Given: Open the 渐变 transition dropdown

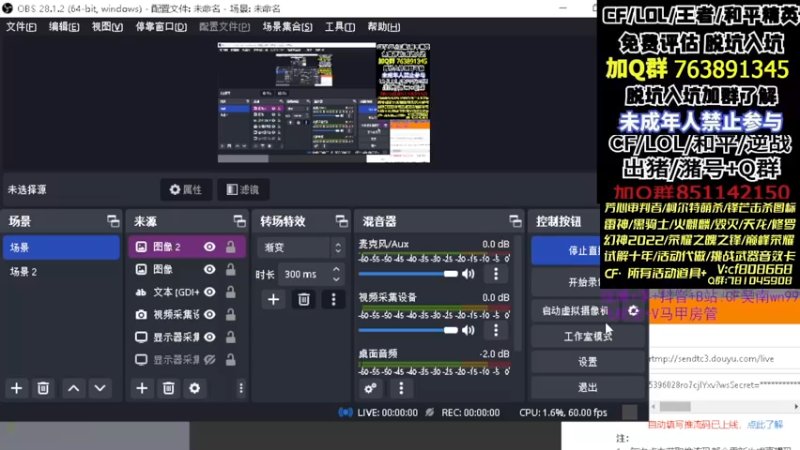Looking at the screenshot, I should pyautogui.click(x=301, y=247).
